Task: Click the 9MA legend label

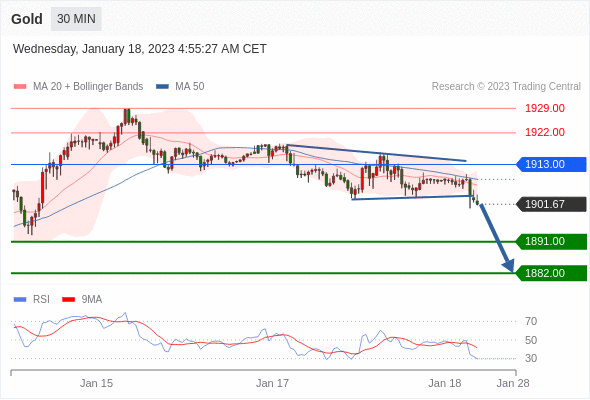Action: tap(92, 300)
